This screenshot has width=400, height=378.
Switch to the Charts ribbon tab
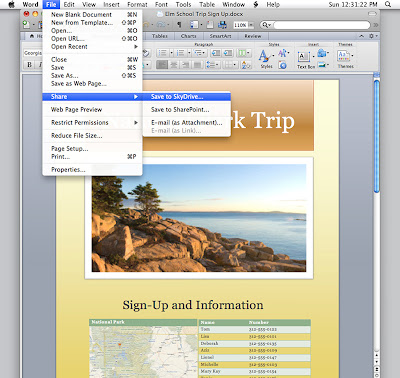188,36
